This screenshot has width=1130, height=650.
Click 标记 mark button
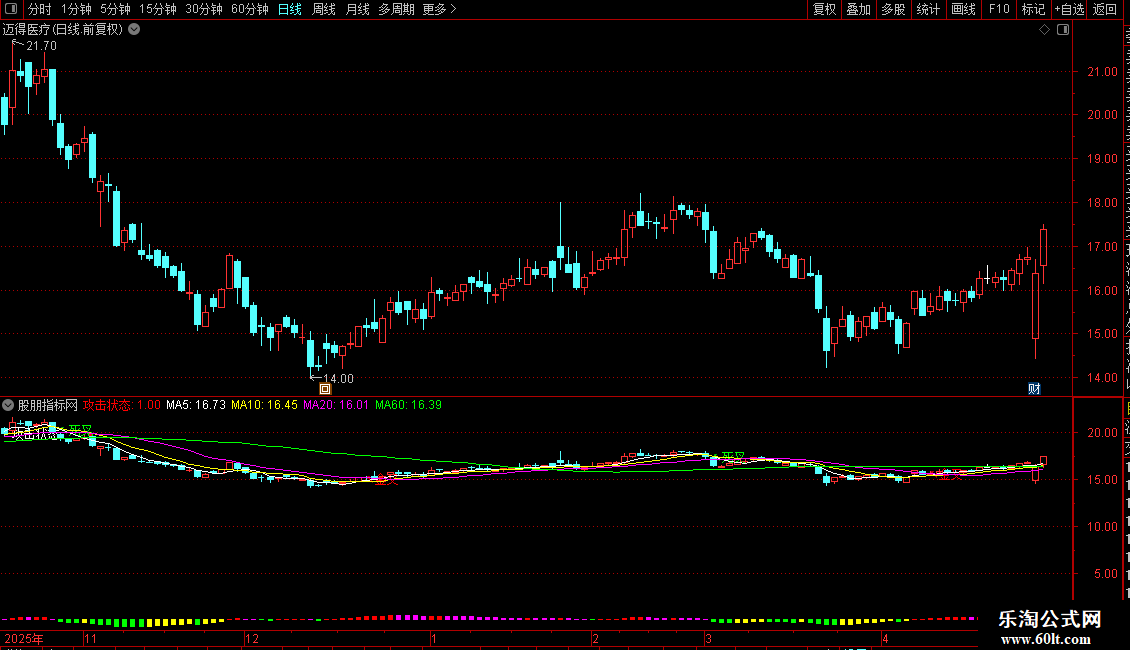1033,9
